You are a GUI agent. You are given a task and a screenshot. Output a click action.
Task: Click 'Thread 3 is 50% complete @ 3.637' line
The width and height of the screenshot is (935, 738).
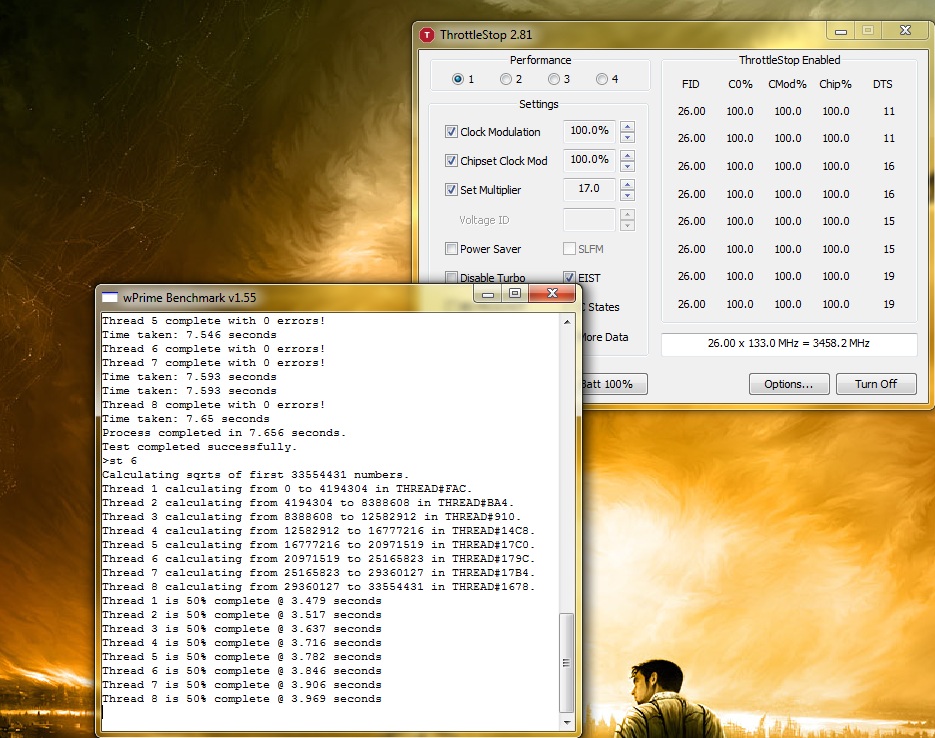(242, 629)
